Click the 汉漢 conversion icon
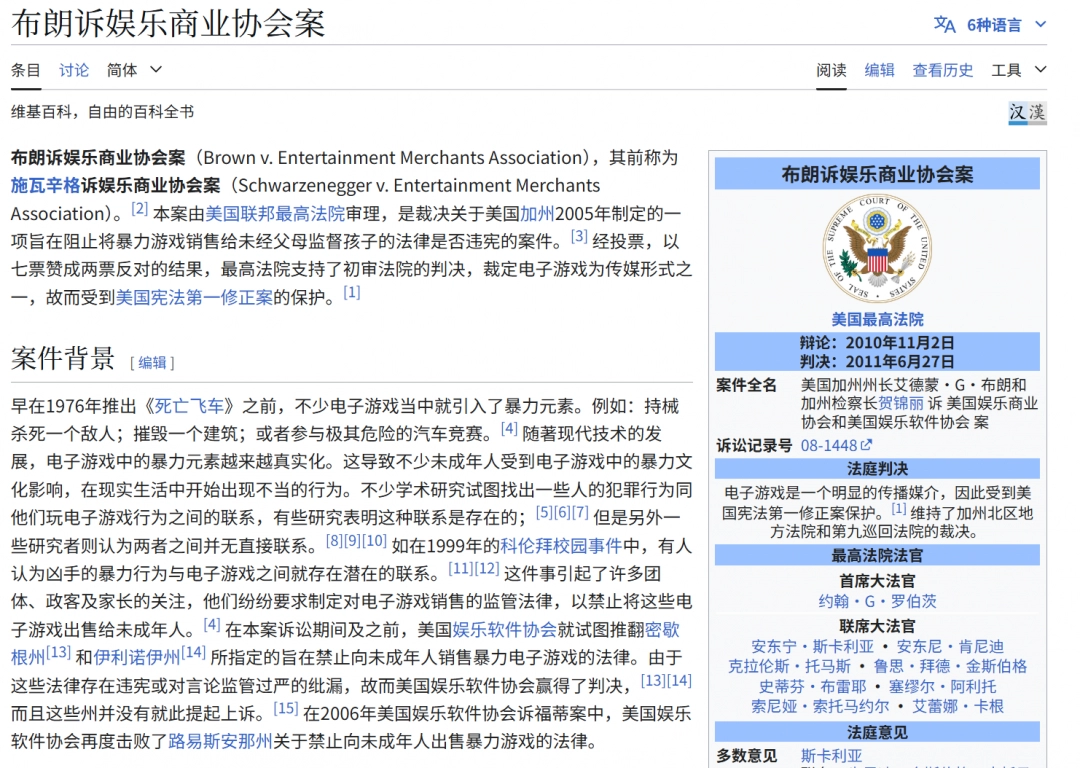Image resolution: width=1080 pixels, height=768 pixels. point(1027,113)
